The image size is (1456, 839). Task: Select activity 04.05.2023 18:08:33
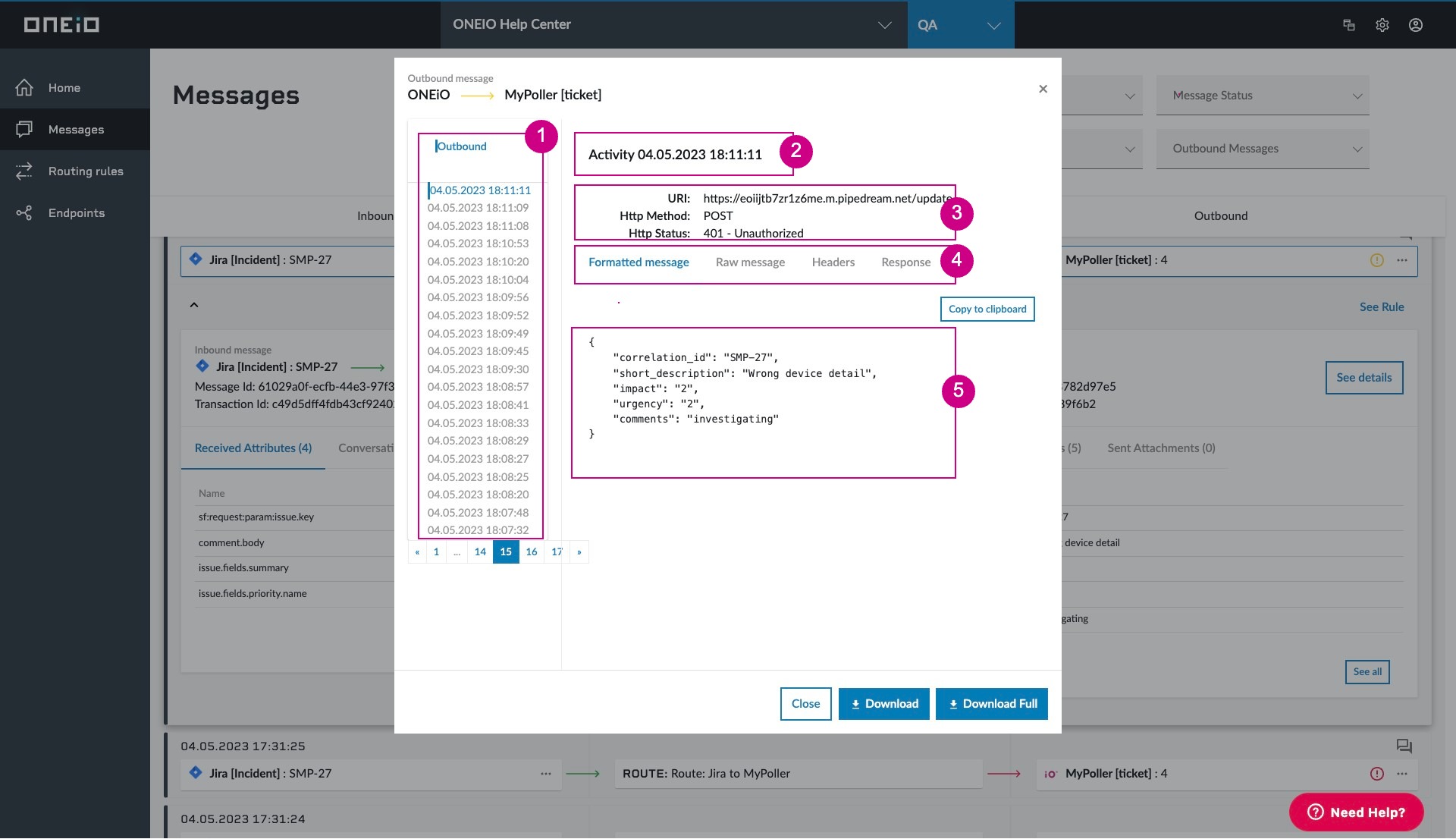pyautogui.click(x=478, y=423)
